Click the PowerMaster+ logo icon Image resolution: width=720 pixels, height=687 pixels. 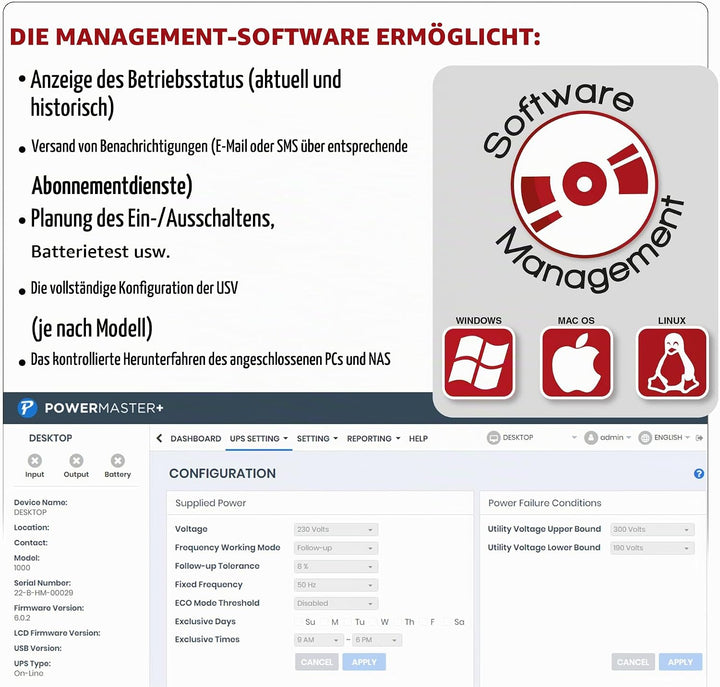pyautogui.click(x=27, y=408)
